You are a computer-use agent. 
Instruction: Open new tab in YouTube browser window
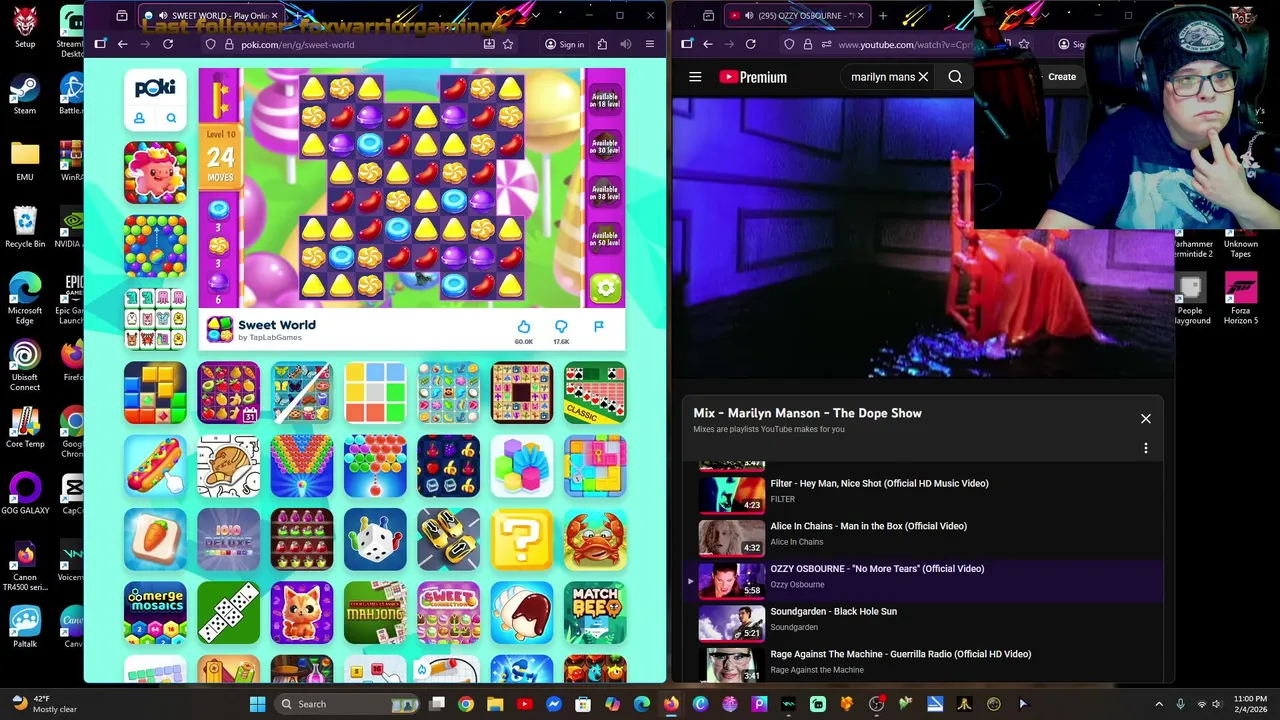(883, 15)
